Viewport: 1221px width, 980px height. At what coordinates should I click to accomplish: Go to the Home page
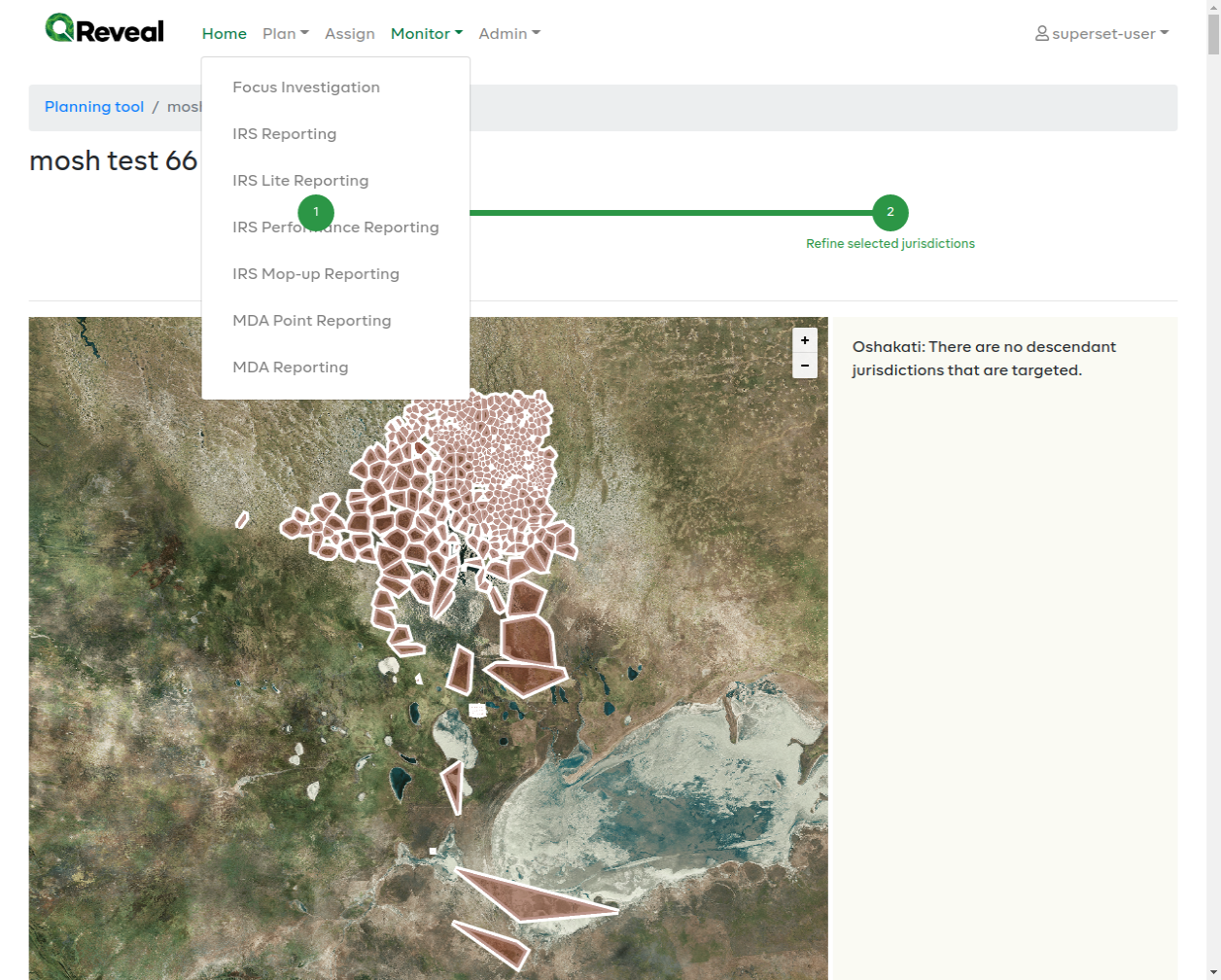click(x=224, y=33)
